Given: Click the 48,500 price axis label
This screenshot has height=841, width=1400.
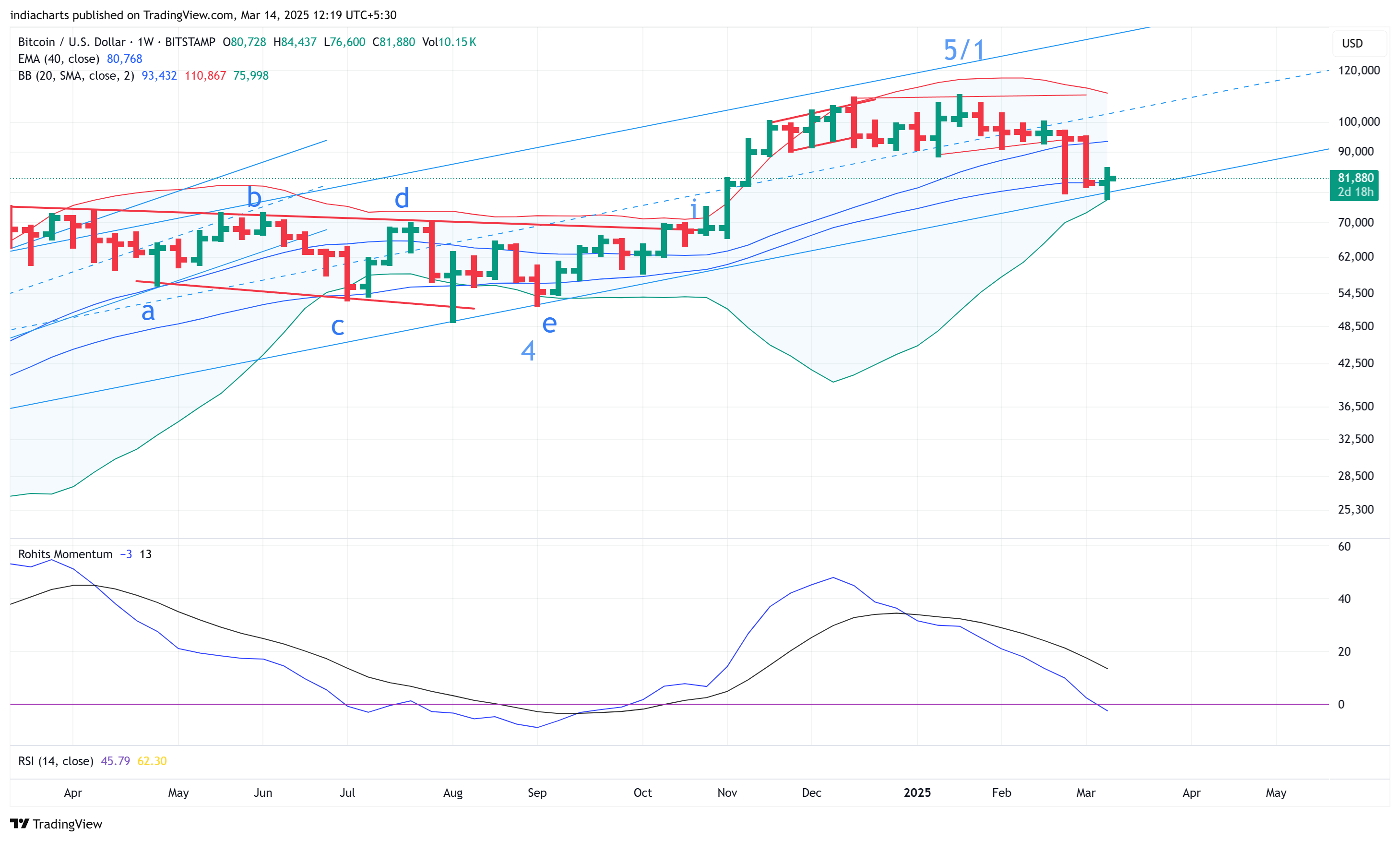Looking at the screenshot, I should click(x=1355, y=326).
